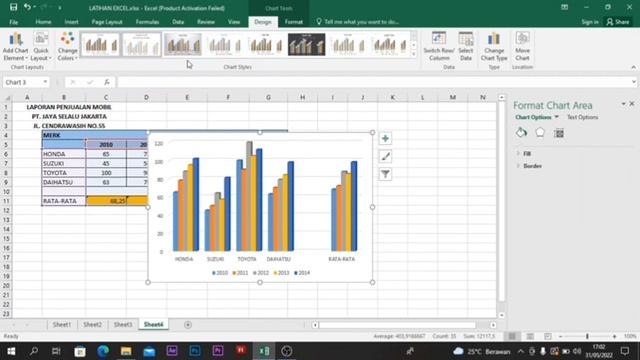
Task: Click the Share button
Action: click(x=618, y=22)
